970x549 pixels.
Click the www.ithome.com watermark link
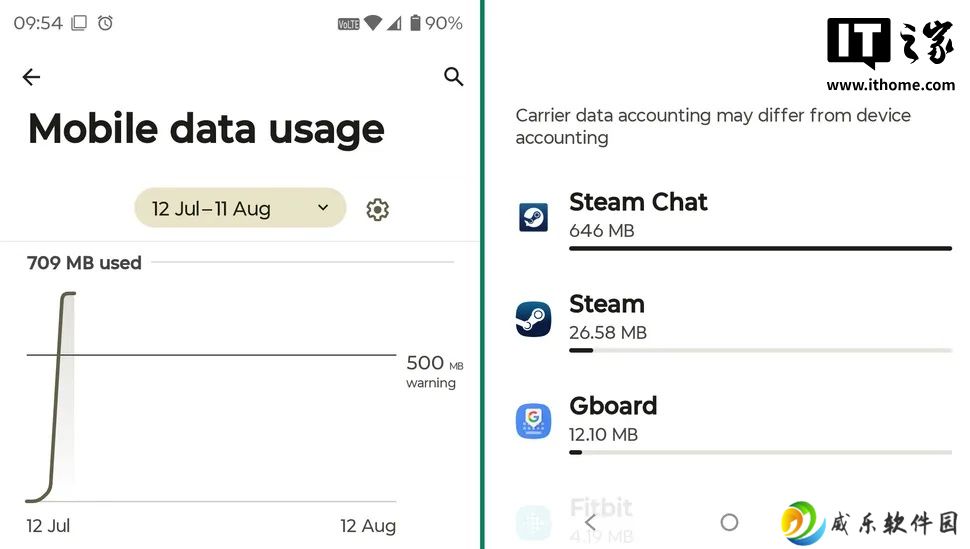(890, 85)
